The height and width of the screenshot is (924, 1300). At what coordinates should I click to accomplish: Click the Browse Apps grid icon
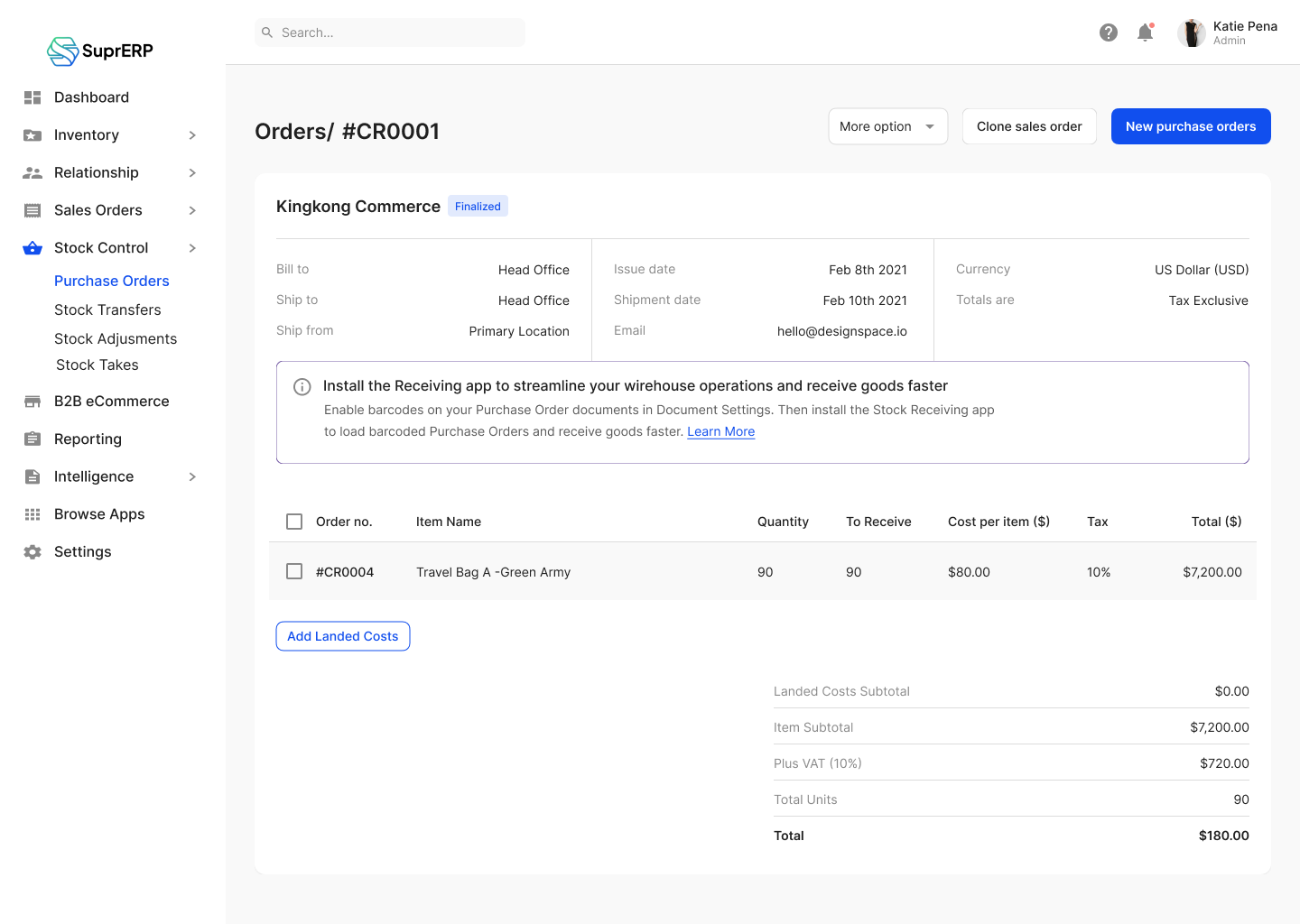32,514
